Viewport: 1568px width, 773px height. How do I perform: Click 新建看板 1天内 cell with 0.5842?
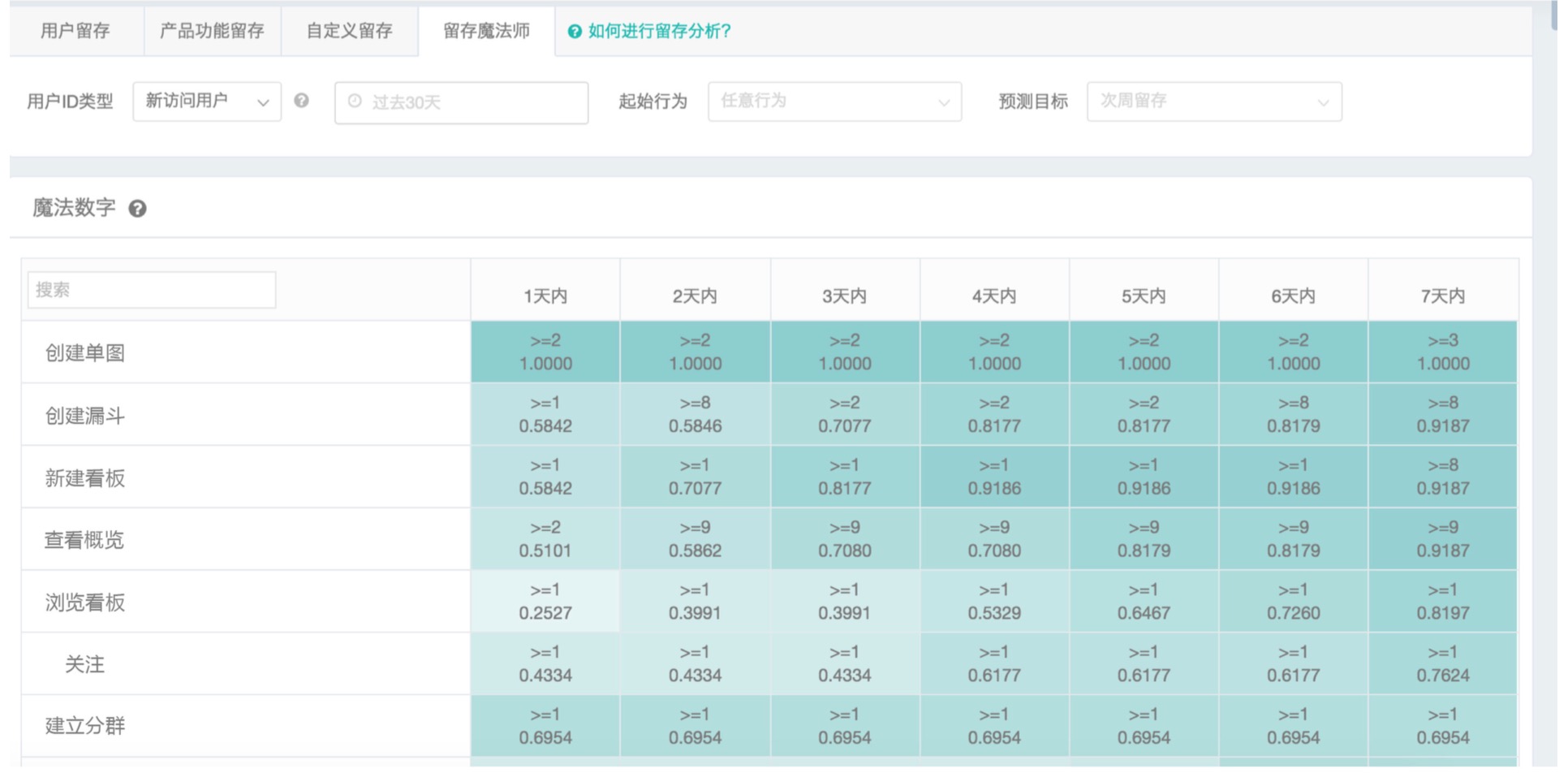coord(545,477)
